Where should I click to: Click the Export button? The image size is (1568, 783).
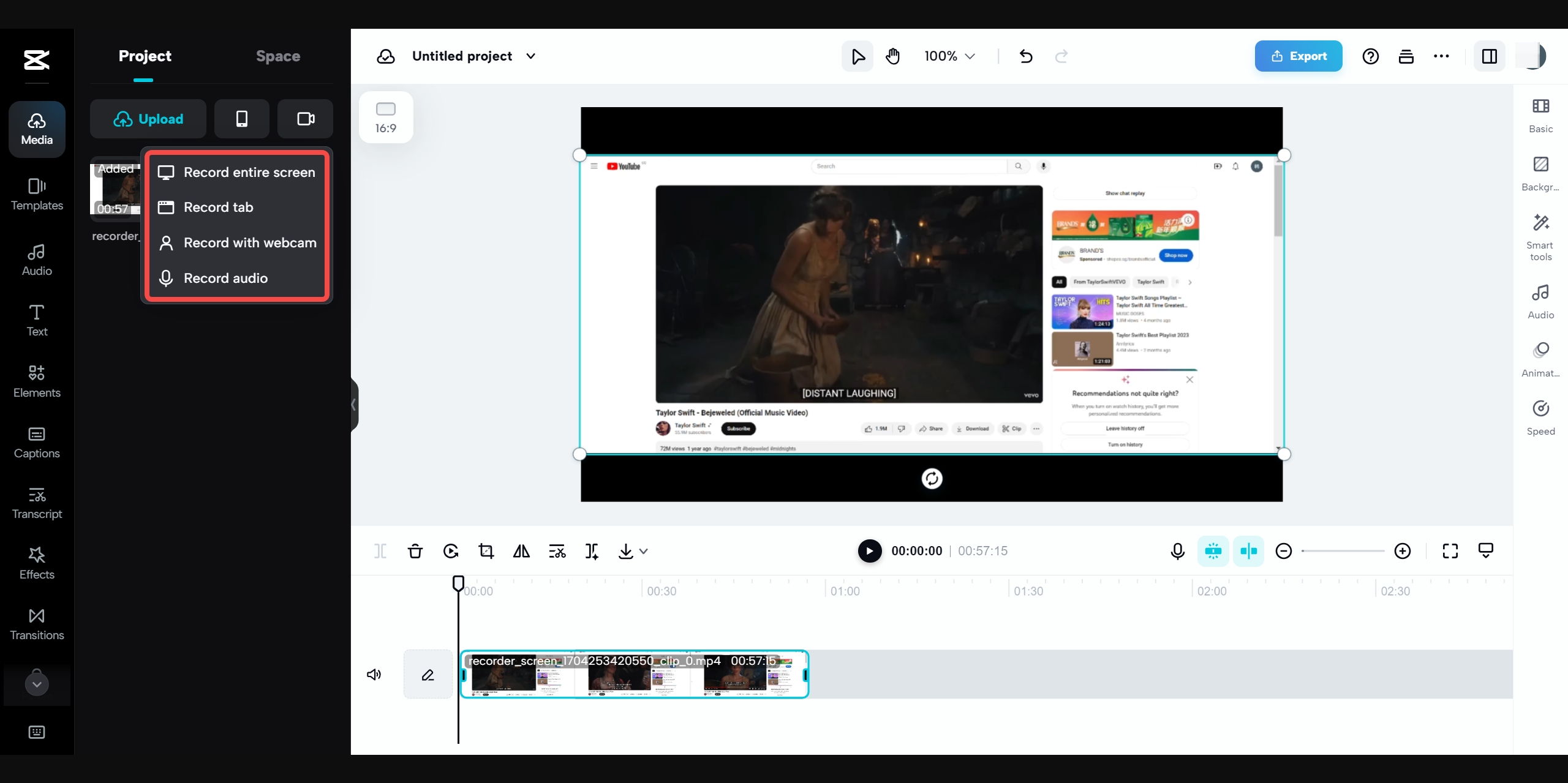[1298, 56]
